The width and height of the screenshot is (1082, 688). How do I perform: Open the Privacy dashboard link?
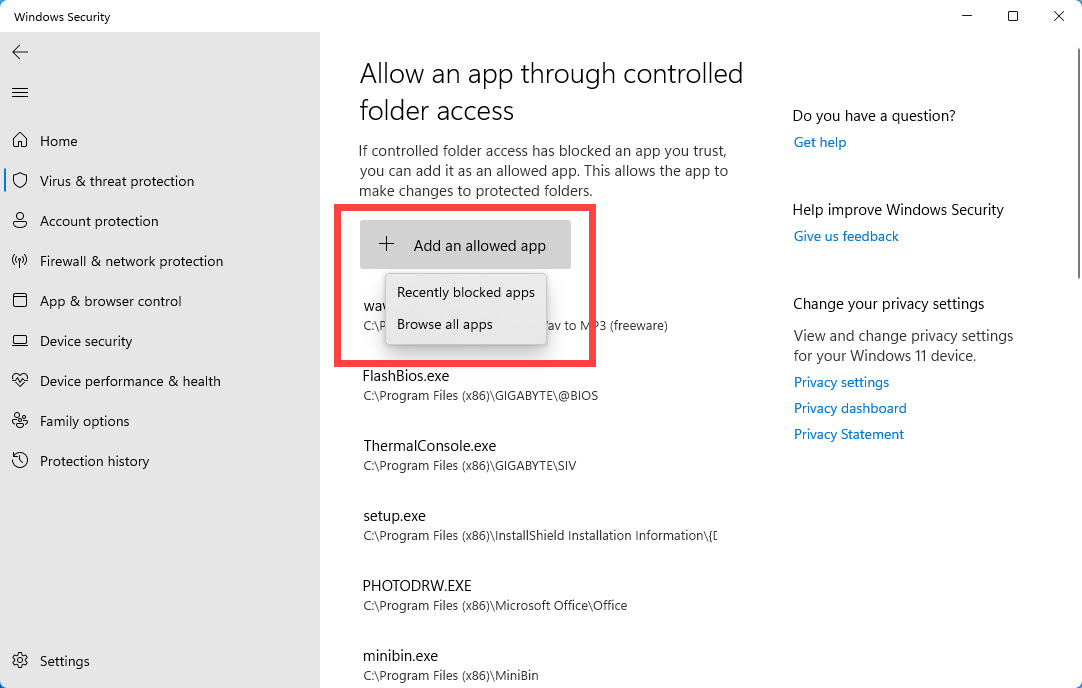click(850, 409)
